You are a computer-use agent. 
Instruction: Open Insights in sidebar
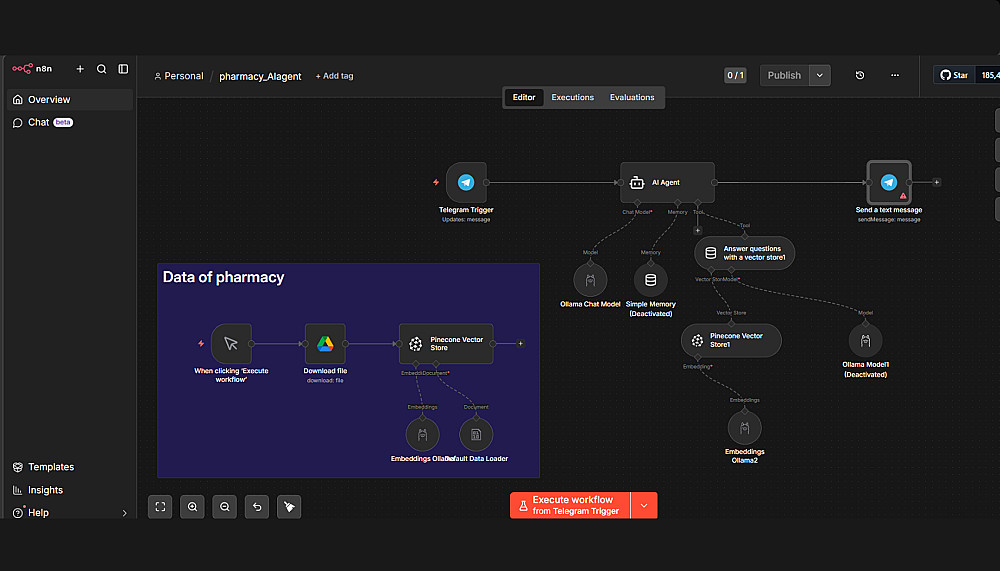tap(38, 490)
